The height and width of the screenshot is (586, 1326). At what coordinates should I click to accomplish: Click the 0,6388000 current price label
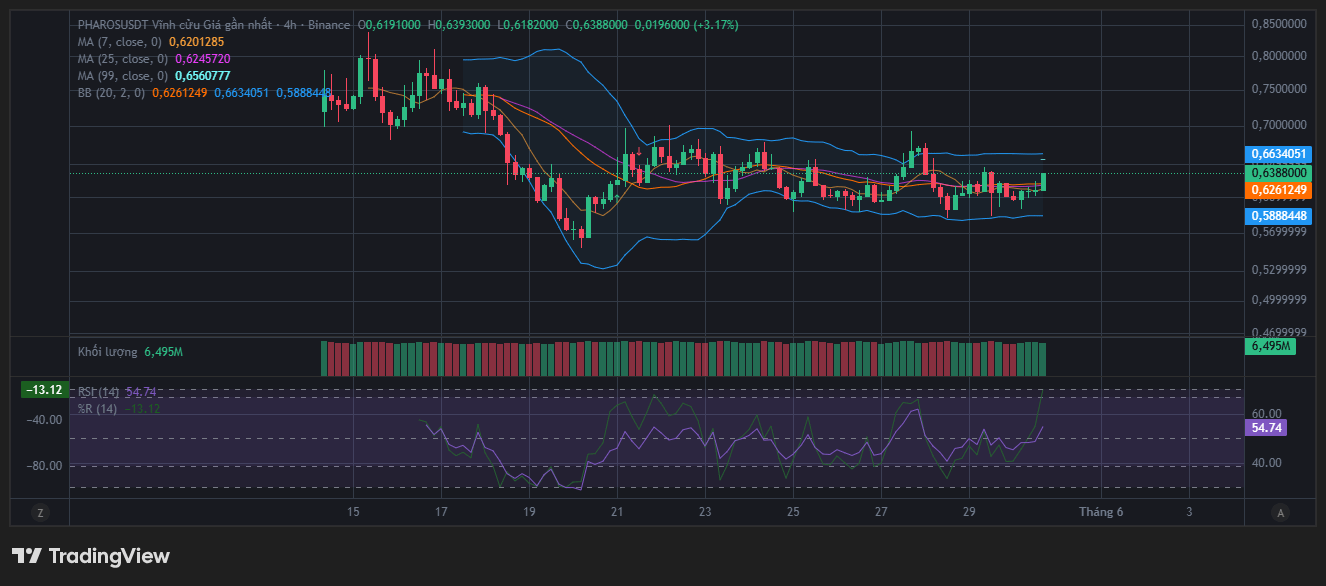click(x=1277, y=173)
